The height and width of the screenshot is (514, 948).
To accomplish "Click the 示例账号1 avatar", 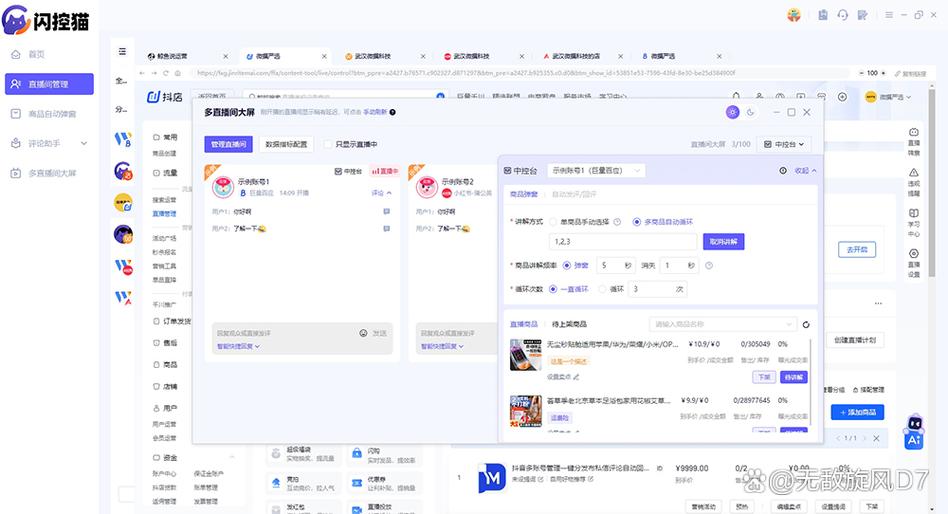I will click(223, 187).
